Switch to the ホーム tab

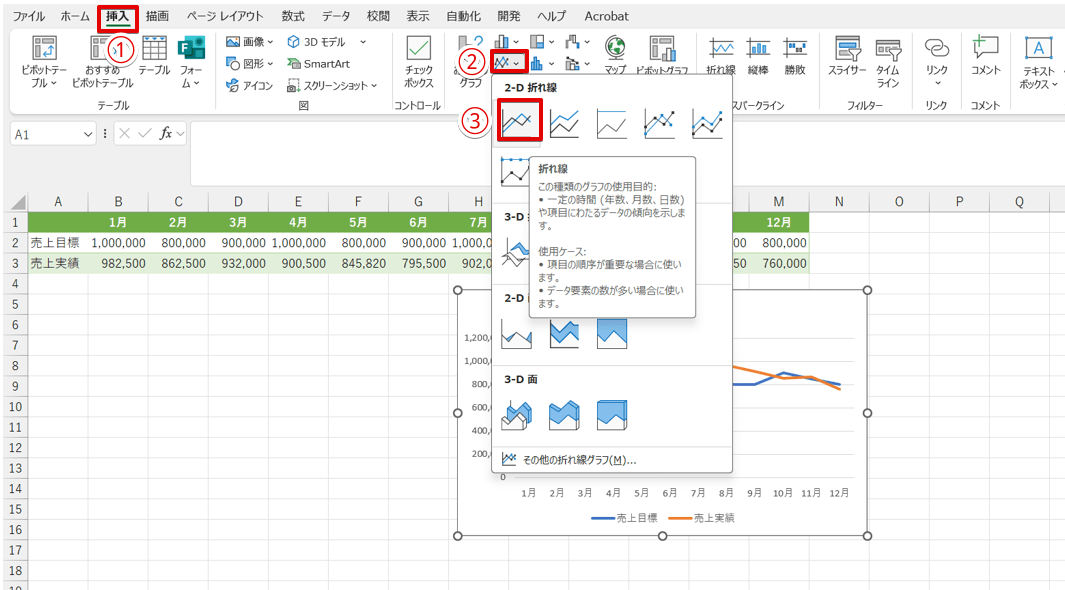click(x=75, y=16)
